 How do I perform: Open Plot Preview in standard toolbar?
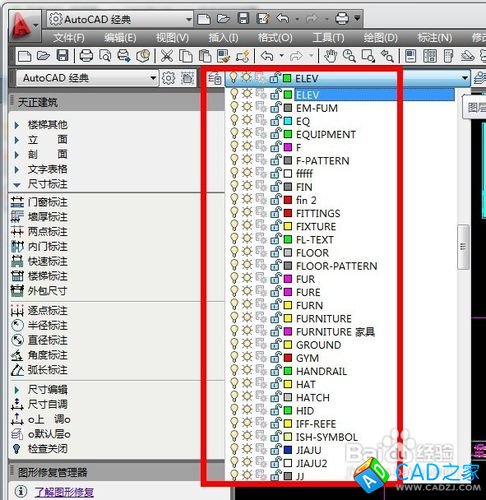coord(105,56)
